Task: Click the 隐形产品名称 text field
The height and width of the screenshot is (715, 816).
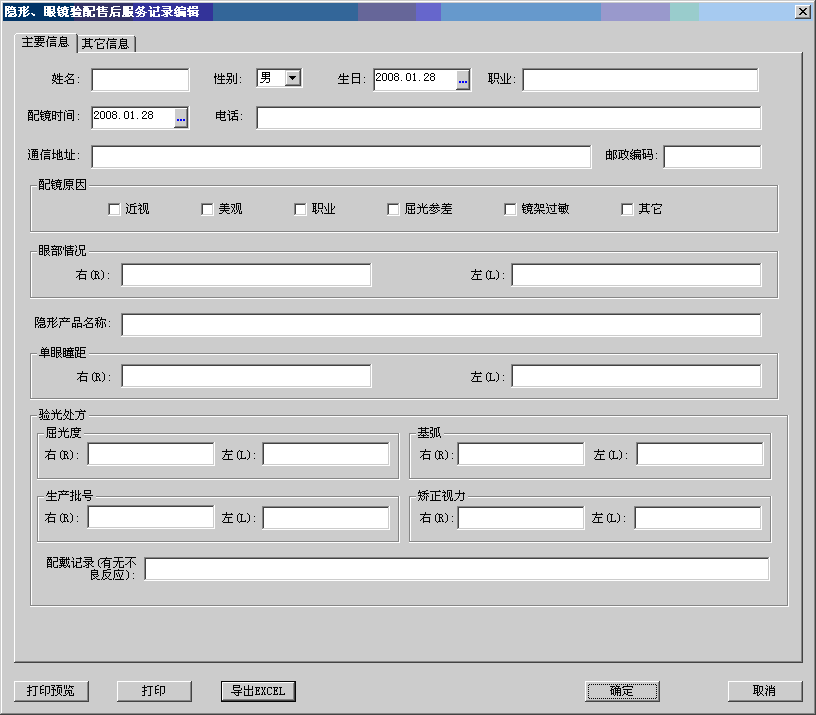Action: [x=441, y=325]
